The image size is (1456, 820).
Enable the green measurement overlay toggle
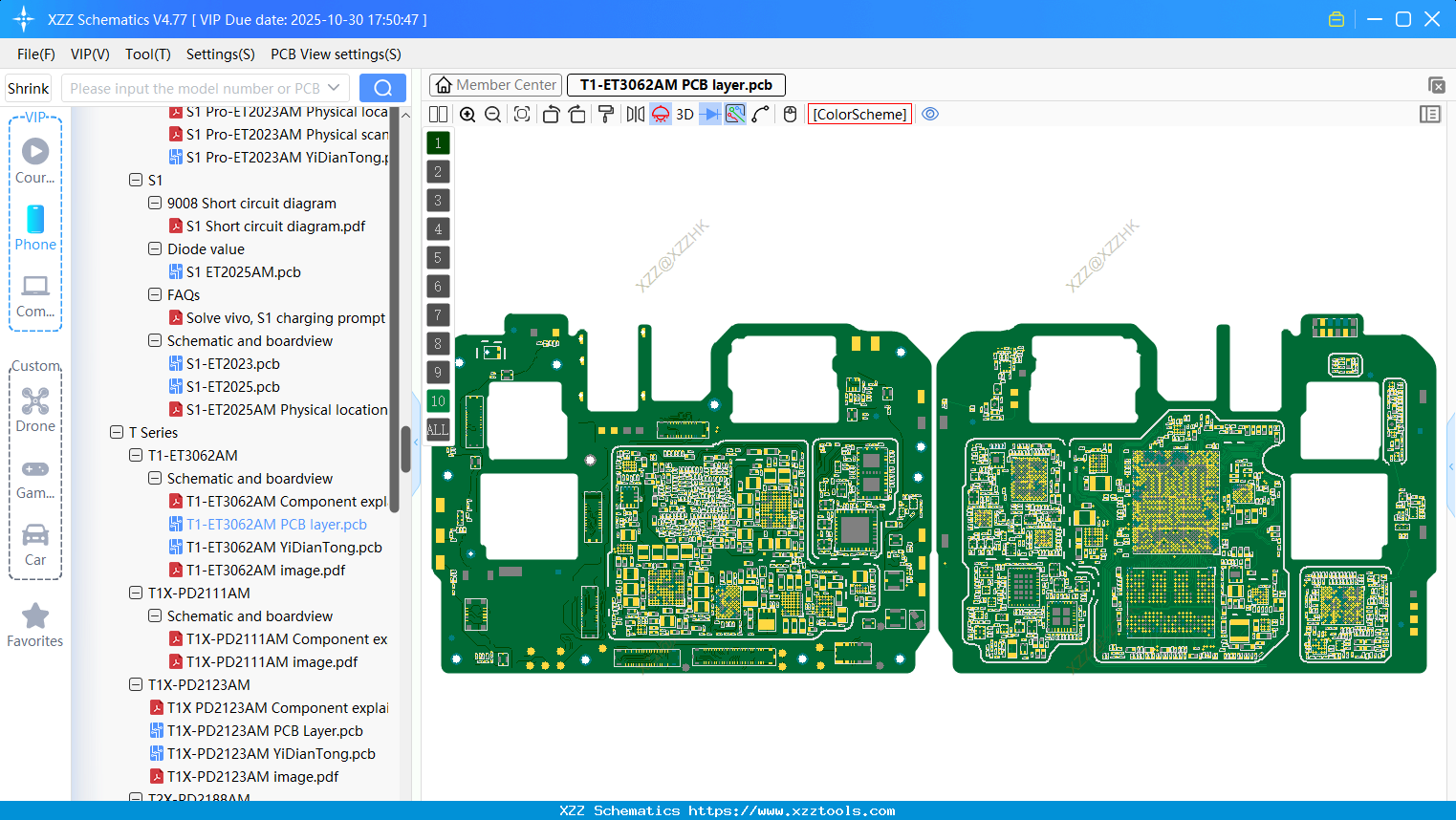734,114
